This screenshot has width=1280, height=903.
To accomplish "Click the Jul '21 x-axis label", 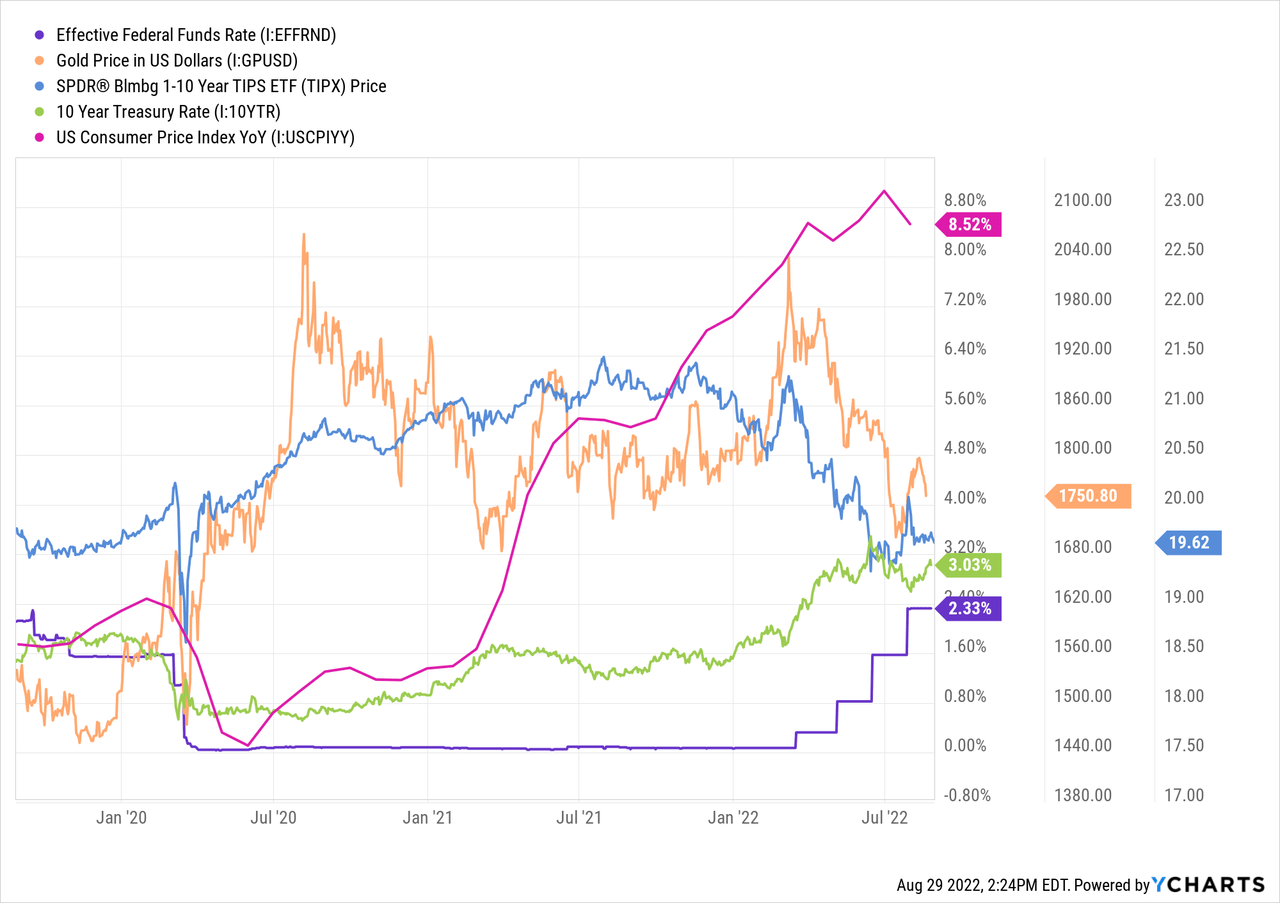I will [579, 819].
